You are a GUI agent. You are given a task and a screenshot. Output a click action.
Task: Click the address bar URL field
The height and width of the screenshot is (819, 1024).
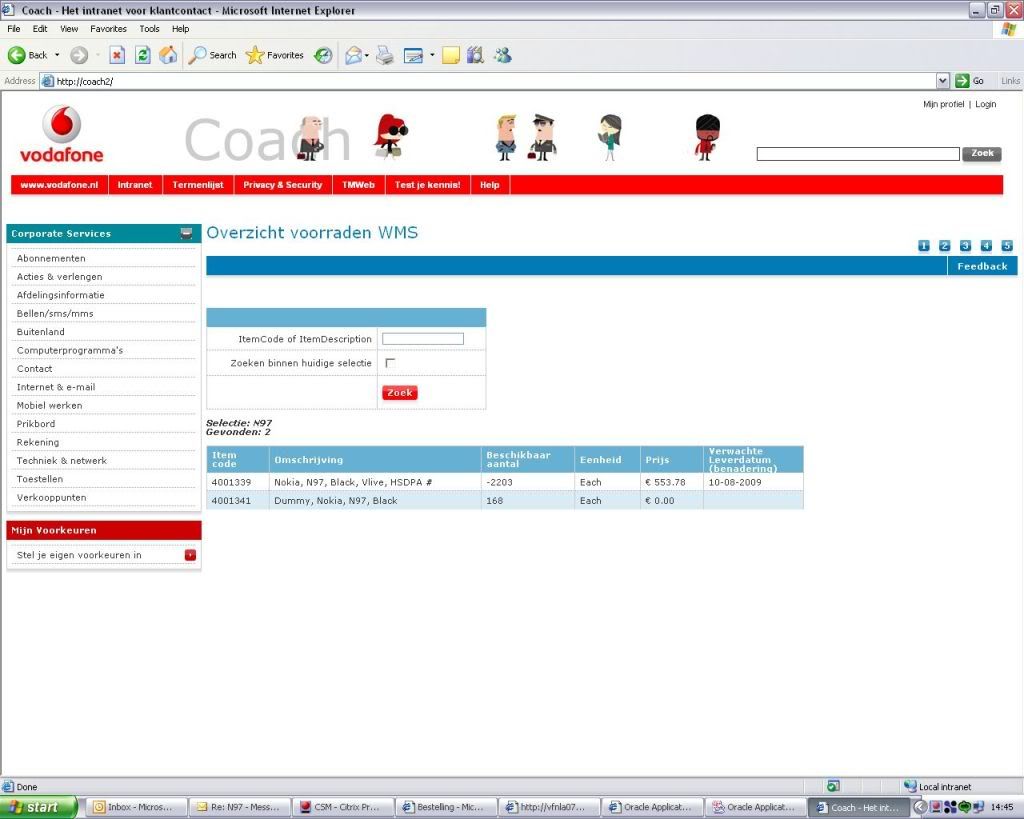tap(490, 81)
